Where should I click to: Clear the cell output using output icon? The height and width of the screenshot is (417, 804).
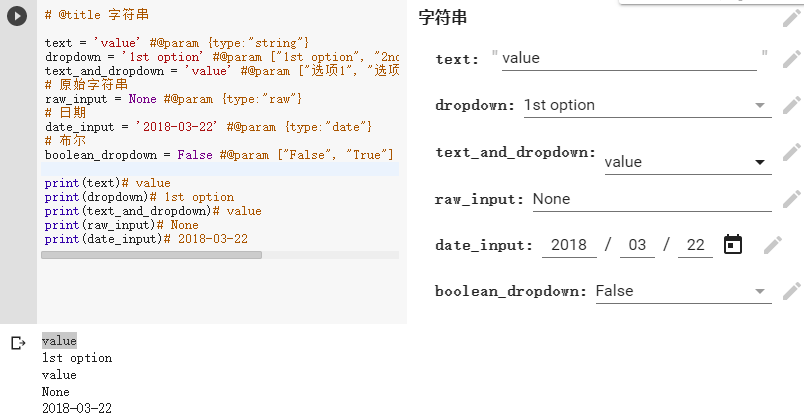point(18,343)
